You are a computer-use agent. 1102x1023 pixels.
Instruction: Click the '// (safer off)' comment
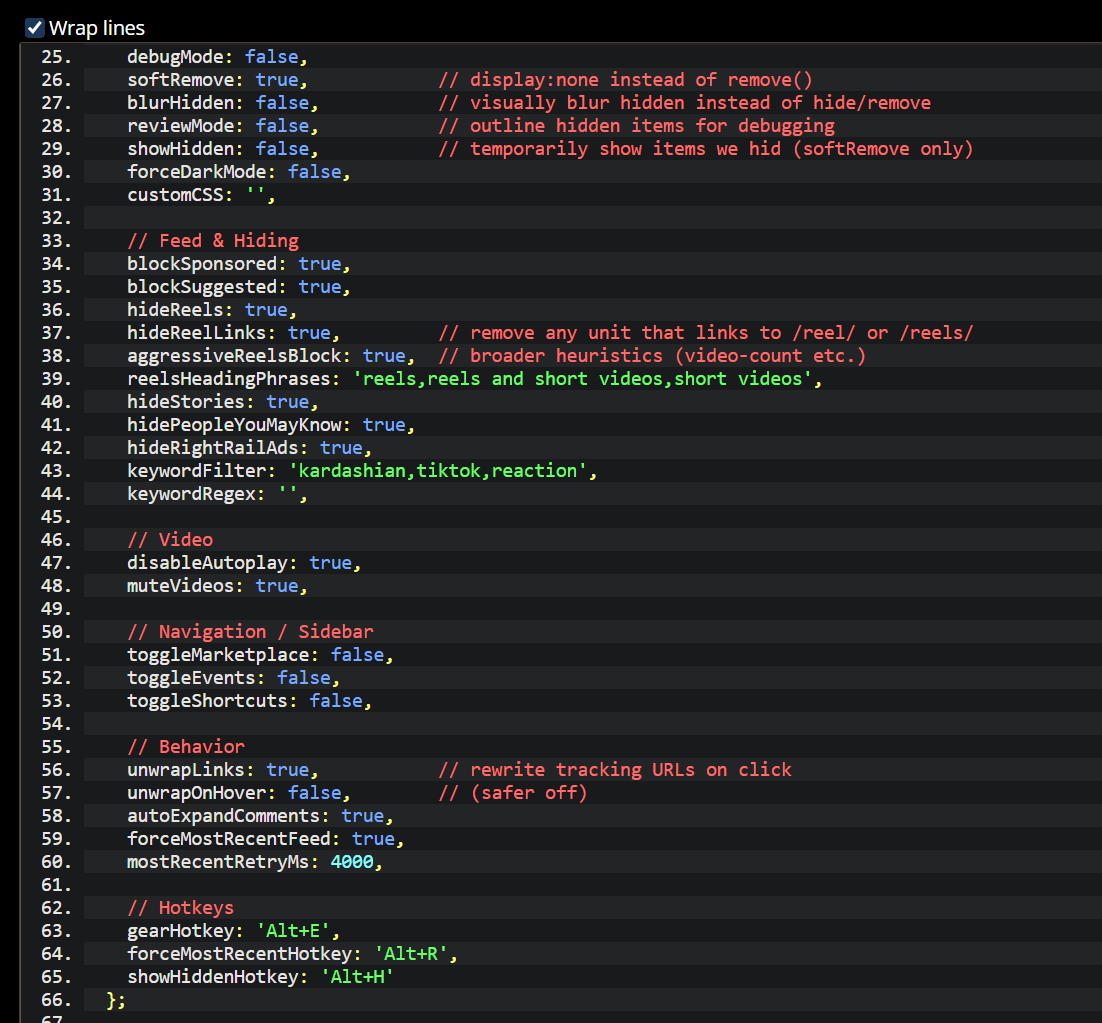tap(513, 793)
